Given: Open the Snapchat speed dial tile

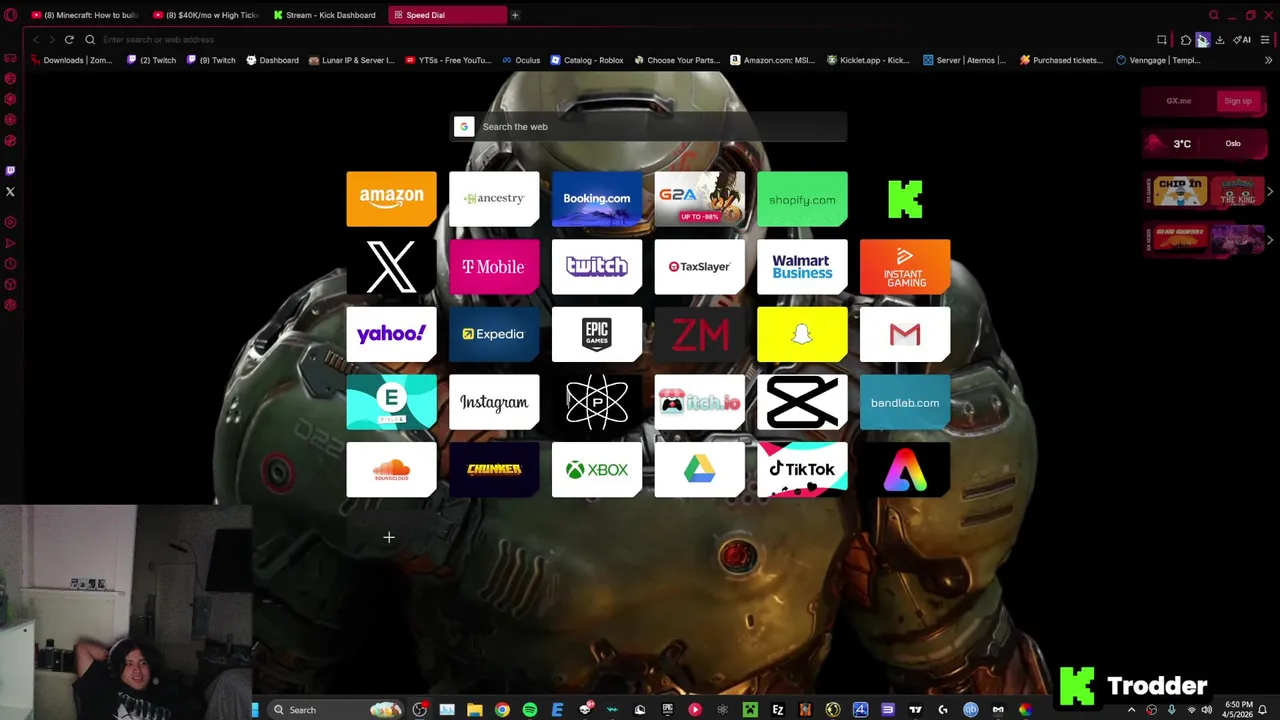Looking at the screenshot, I should point(802,334).
